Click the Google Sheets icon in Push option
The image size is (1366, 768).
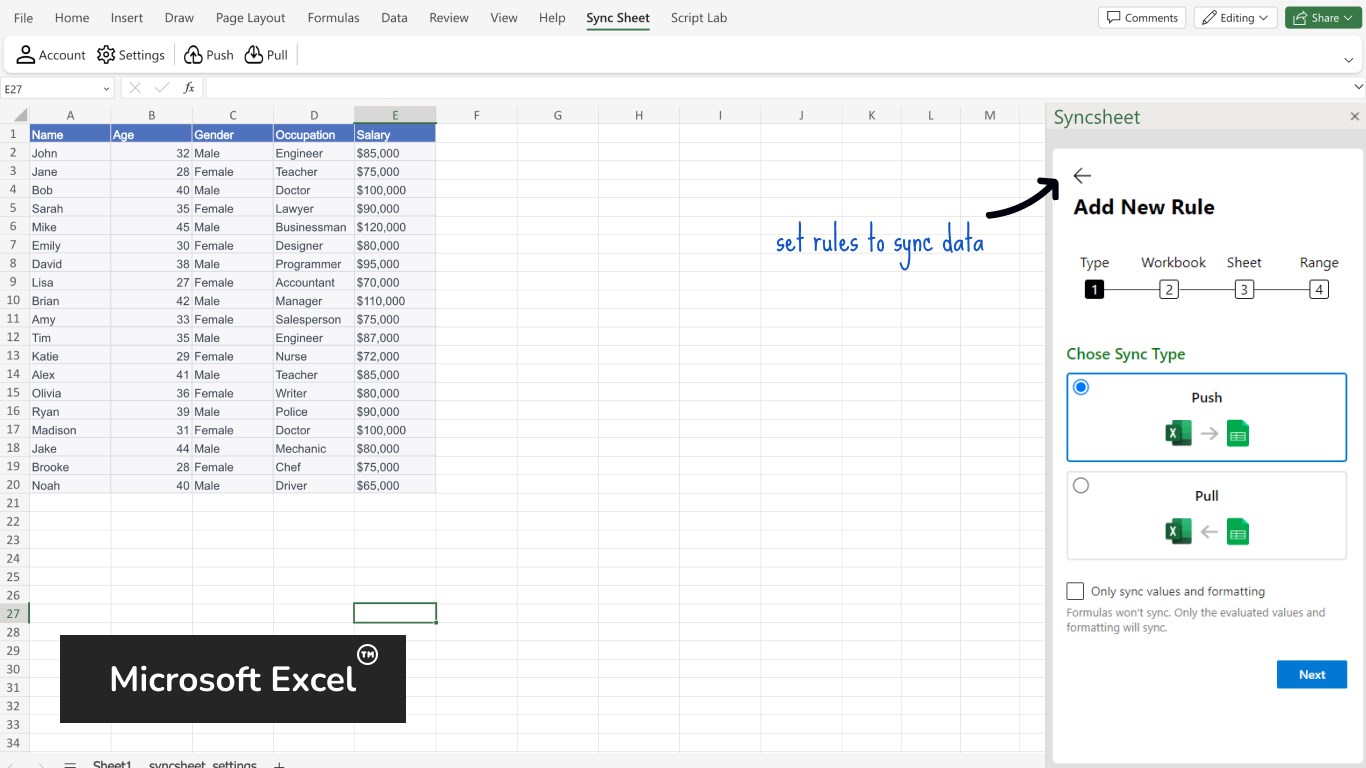pos(1238,433)
